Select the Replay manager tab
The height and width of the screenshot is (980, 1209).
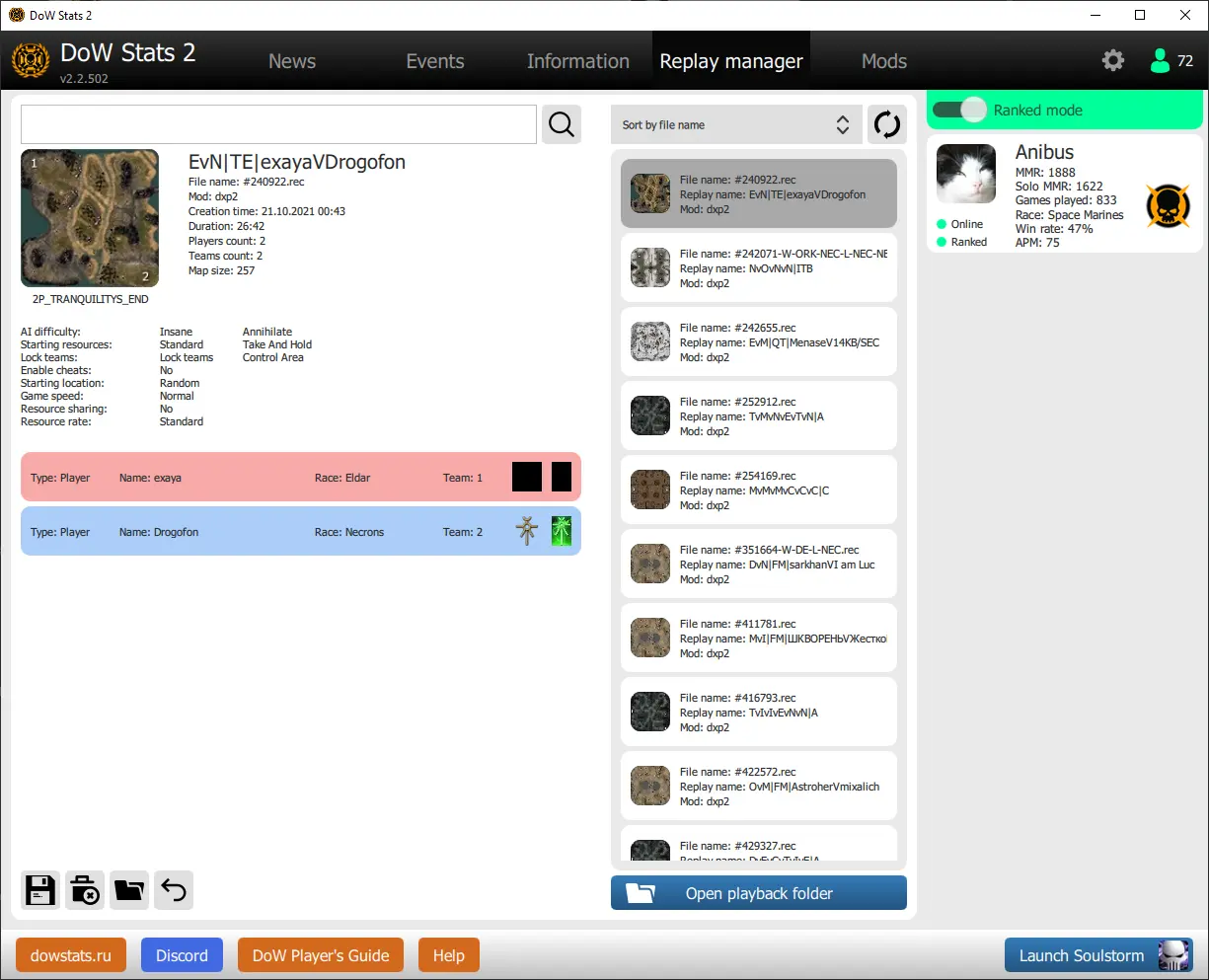pyautogui.click(x=731, y=61)
